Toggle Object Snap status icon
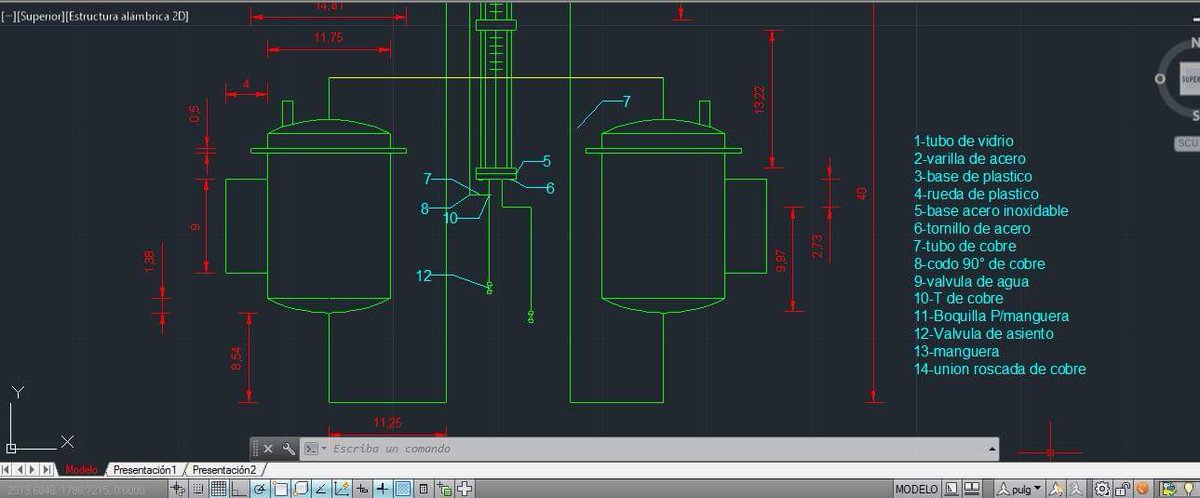The image size is (1200, 498). pos(280,489)
